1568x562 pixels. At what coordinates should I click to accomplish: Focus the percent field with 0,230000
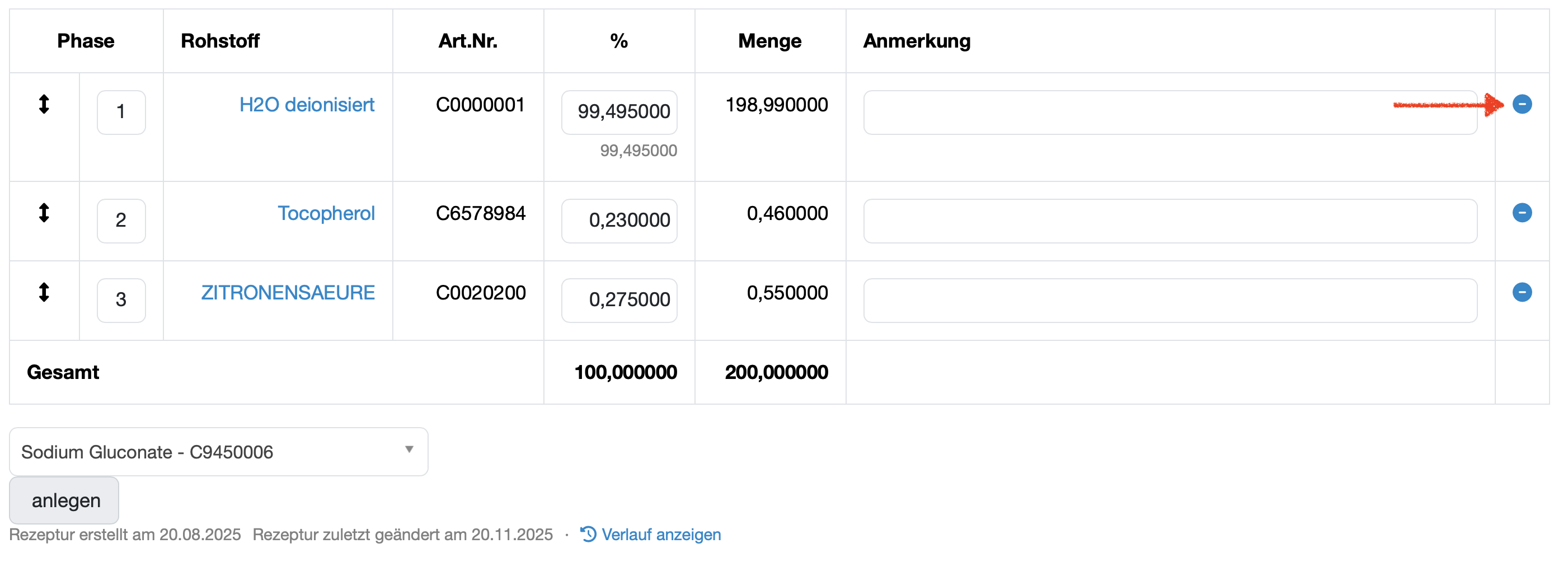pyautogui.click(x=619, y=221)
